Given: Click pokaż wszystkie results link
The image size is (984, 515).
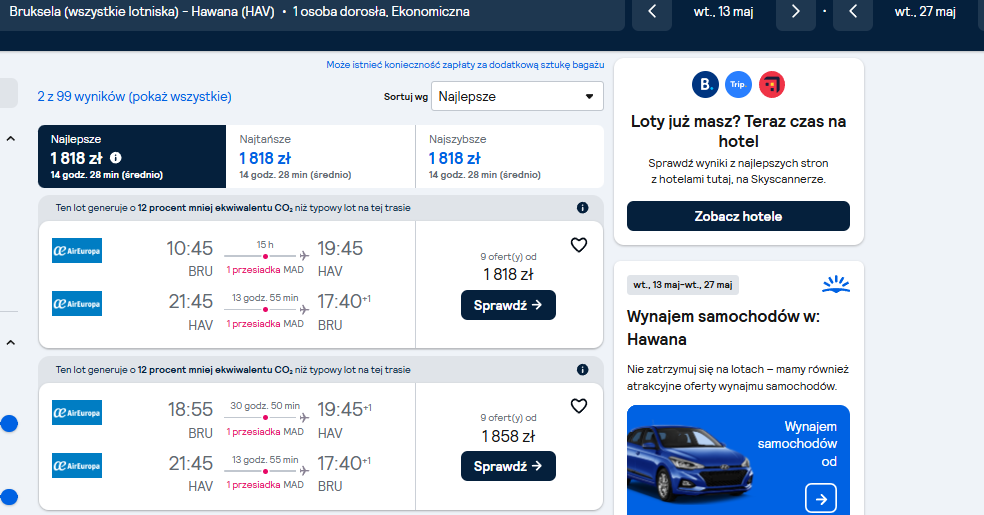Looking at the screenshot, I should [180, 97].
